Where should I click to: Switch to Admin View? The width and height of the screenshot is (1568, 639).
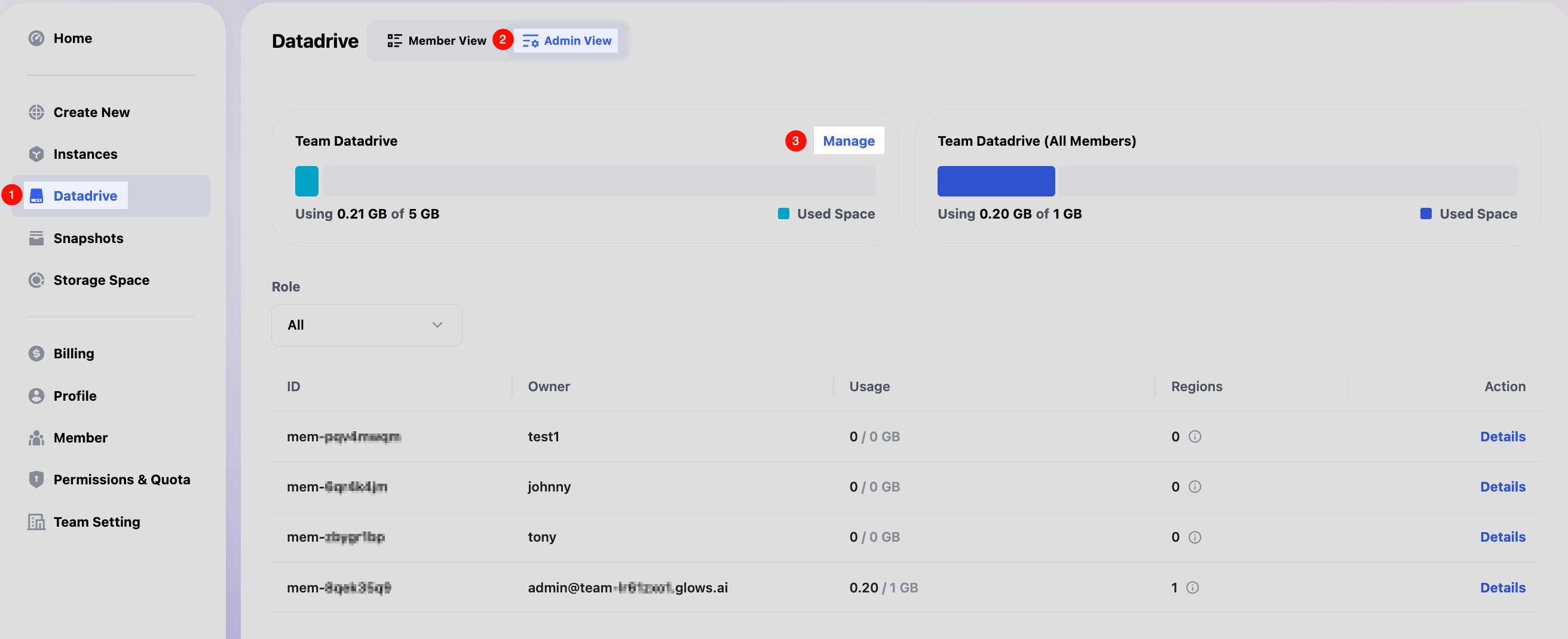click(566, 41)
